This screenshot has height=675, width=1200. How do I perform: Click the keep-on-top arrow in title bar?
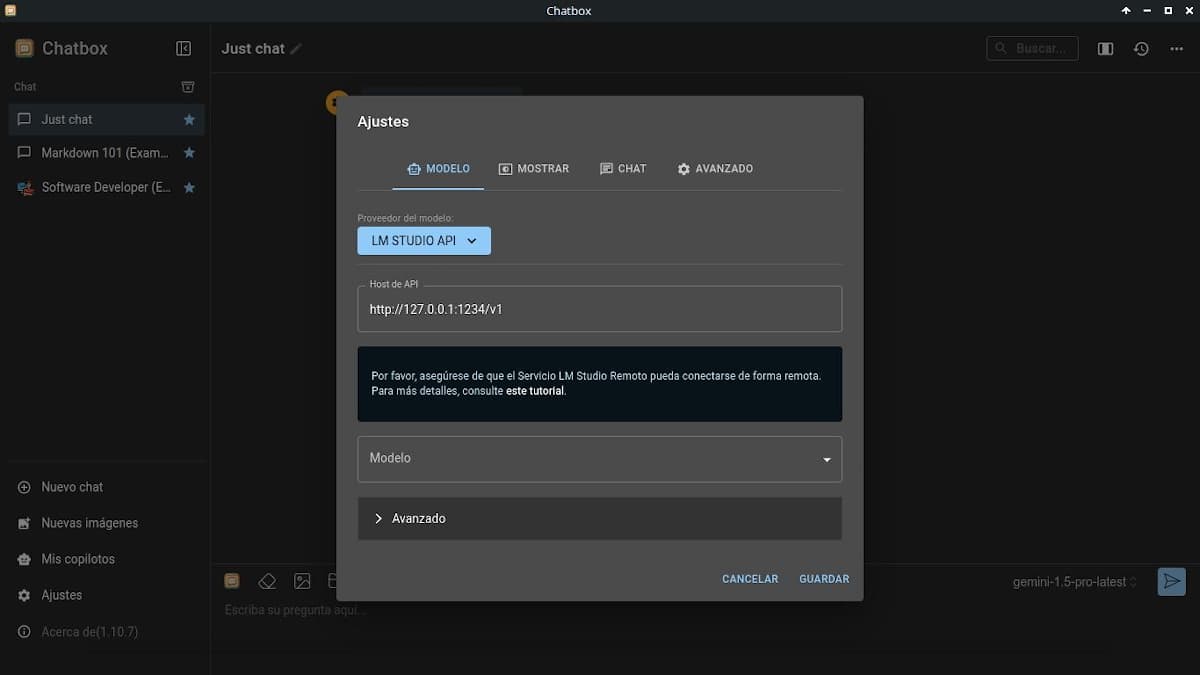1126,11
